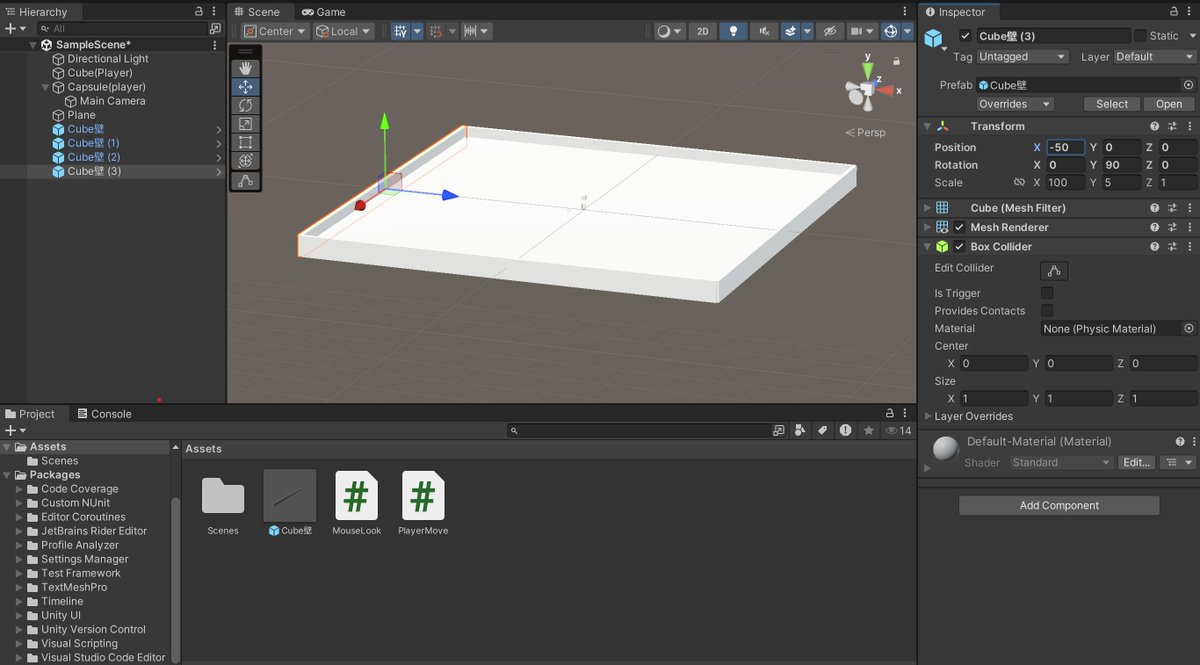Viewport: 1200px width, 665px height.
Task: Collapse Capsule(player) in Hierarchy
Action: tap(46, 87)
